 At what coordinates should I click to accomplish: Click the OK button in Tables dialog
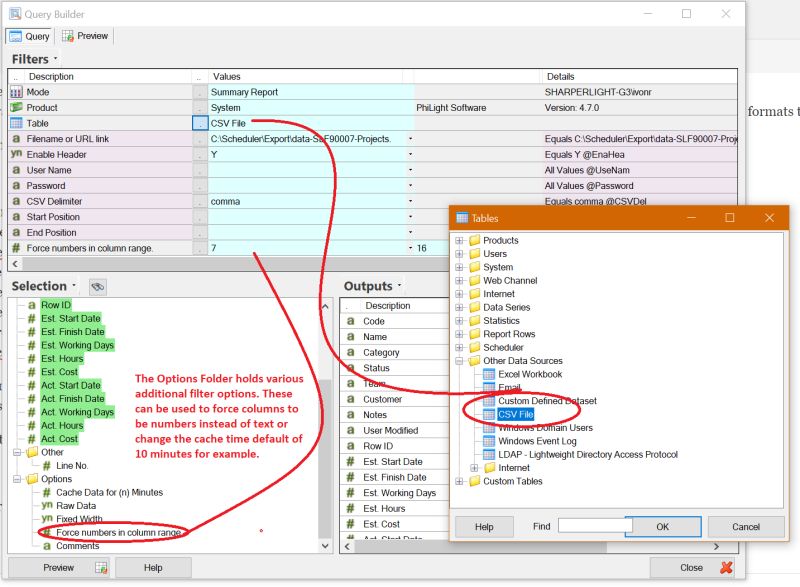663,526
